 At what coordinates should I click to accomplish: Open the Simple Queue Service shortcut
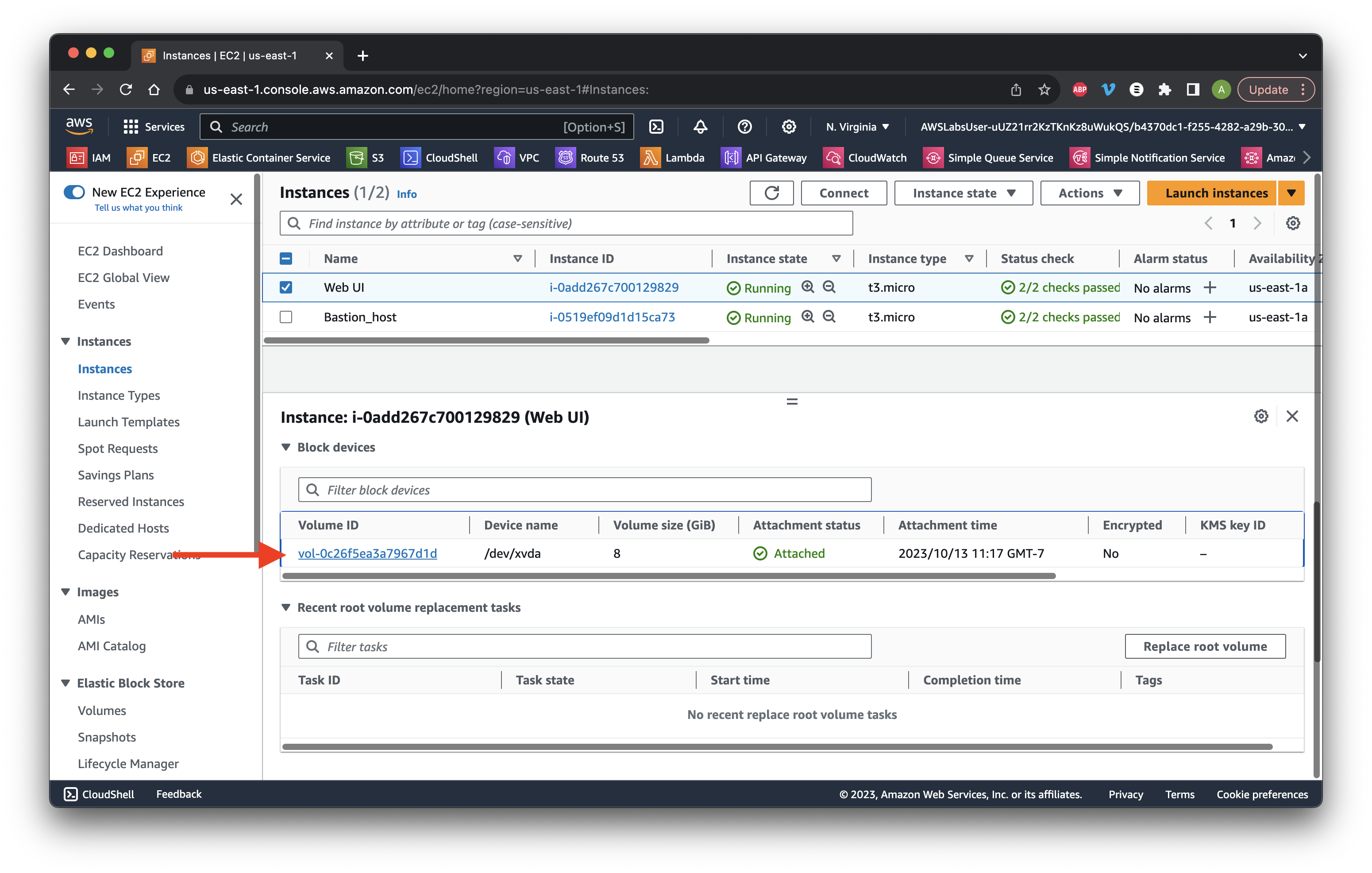point(989,158)
